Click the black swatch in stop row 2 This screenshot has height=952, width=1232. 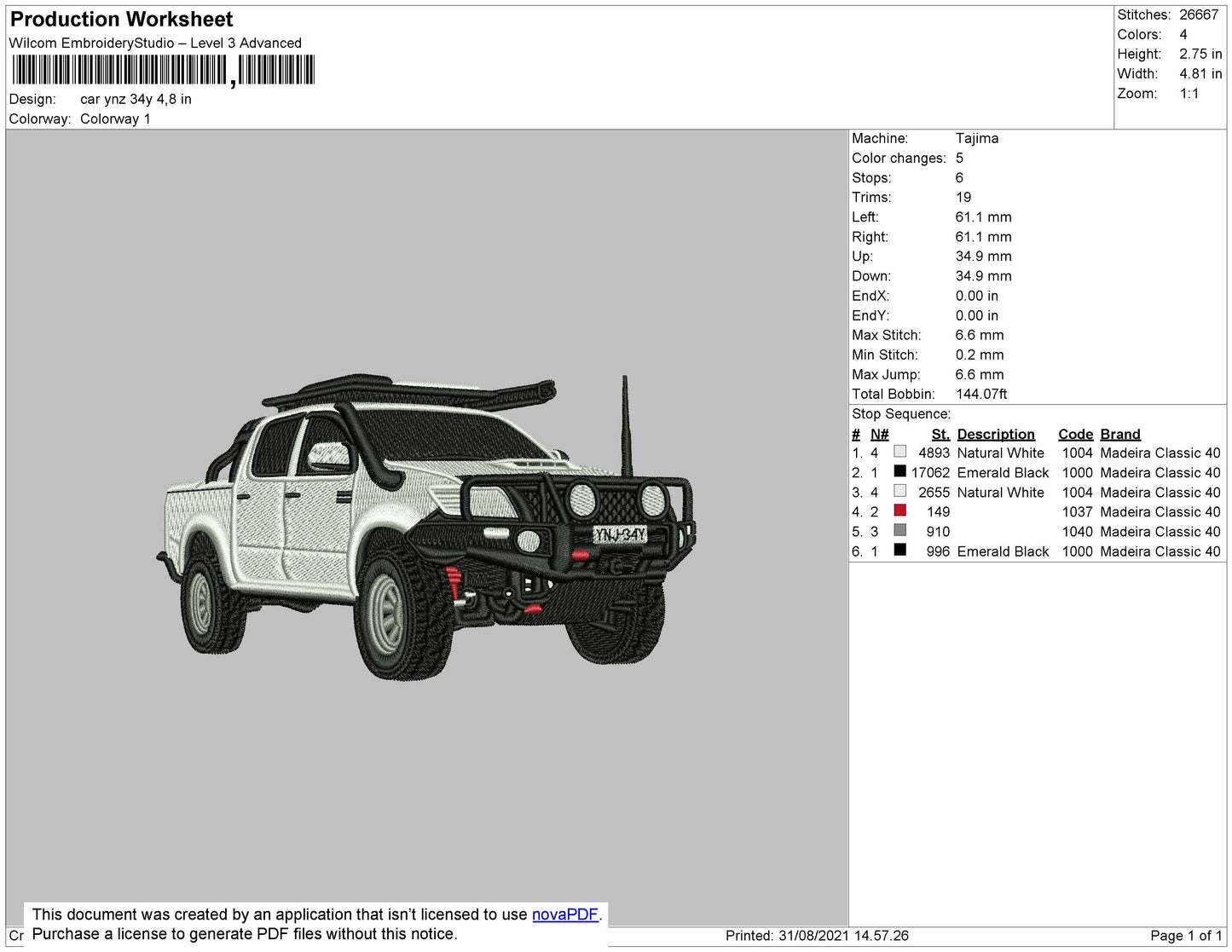pos(899,471)
